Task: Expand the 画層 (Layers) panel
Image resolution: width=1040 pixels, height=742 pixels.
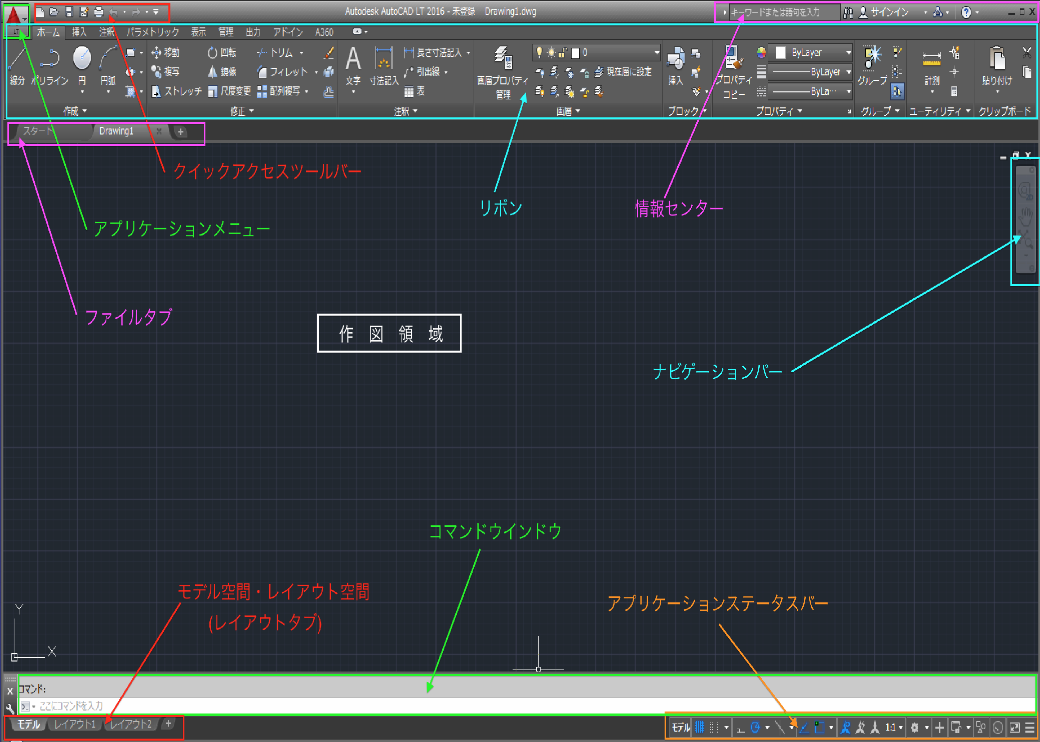Action: point(568,111)
